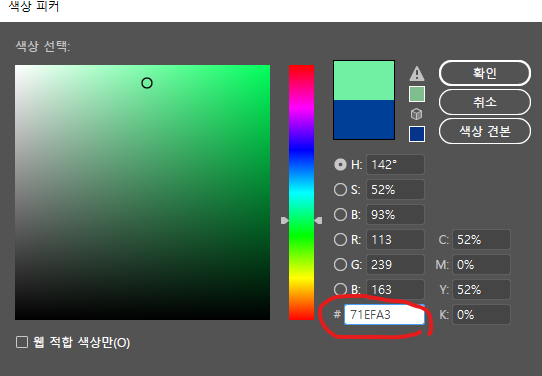Select the G green radio button

(340, 264)
